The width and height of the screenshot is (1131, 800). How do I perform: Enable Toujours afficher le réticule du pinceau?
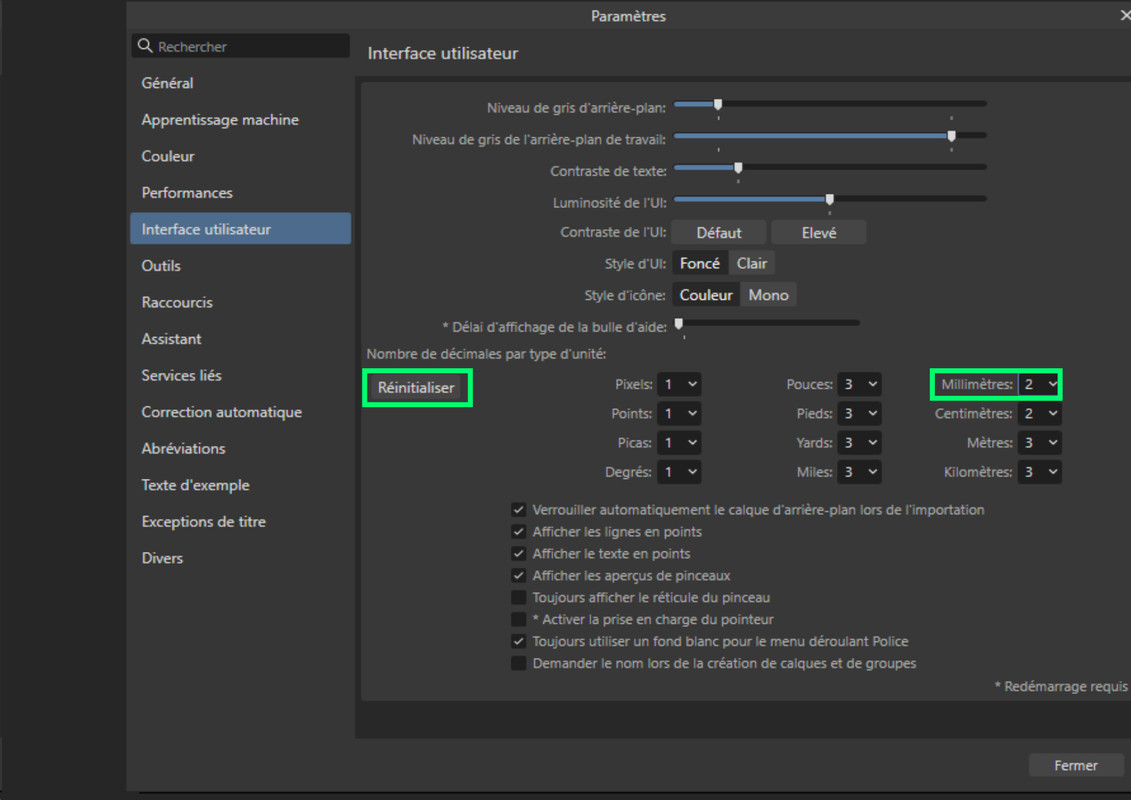(518, 597)
